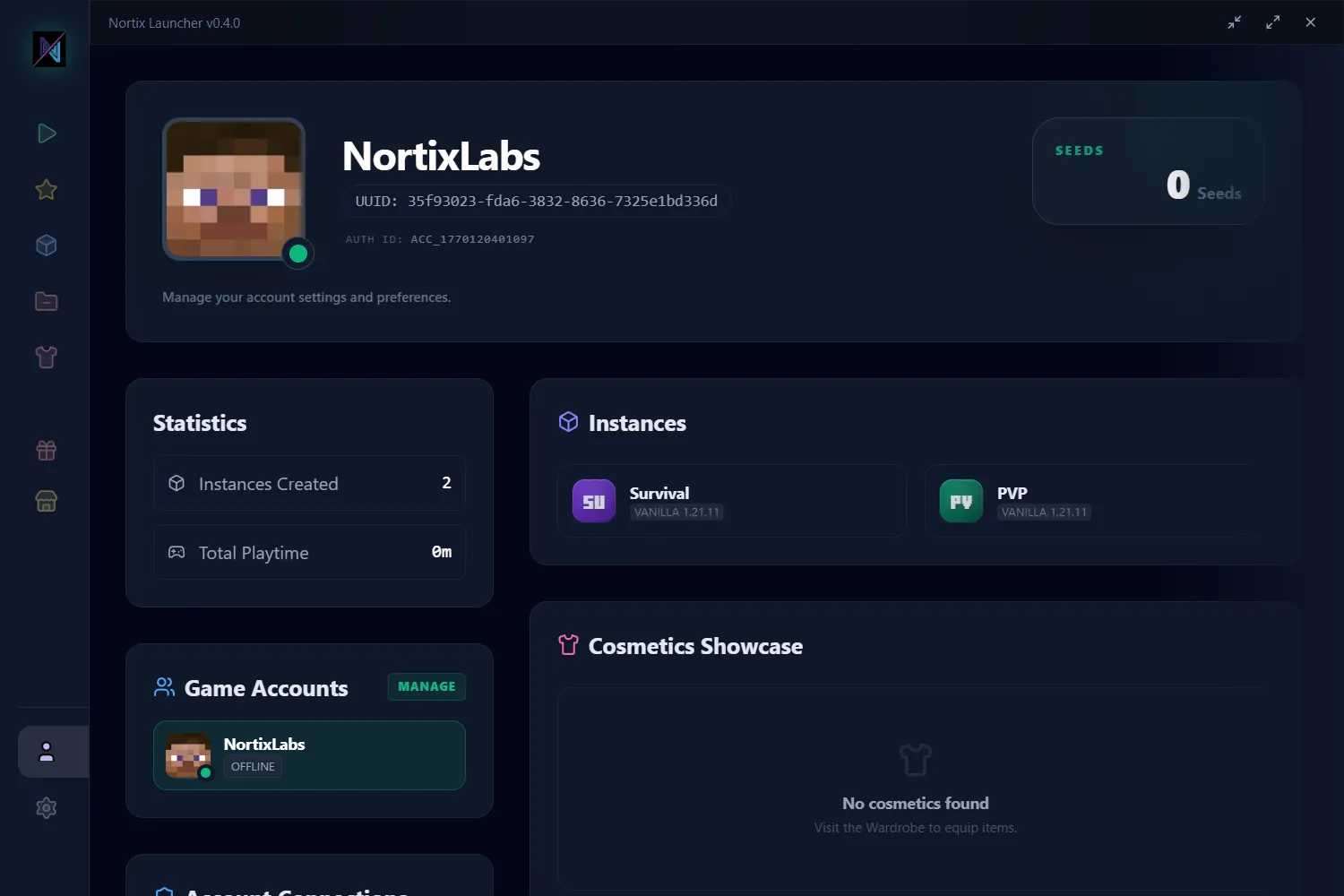Select the profile tab in sidebar

(x=47, y=752)
